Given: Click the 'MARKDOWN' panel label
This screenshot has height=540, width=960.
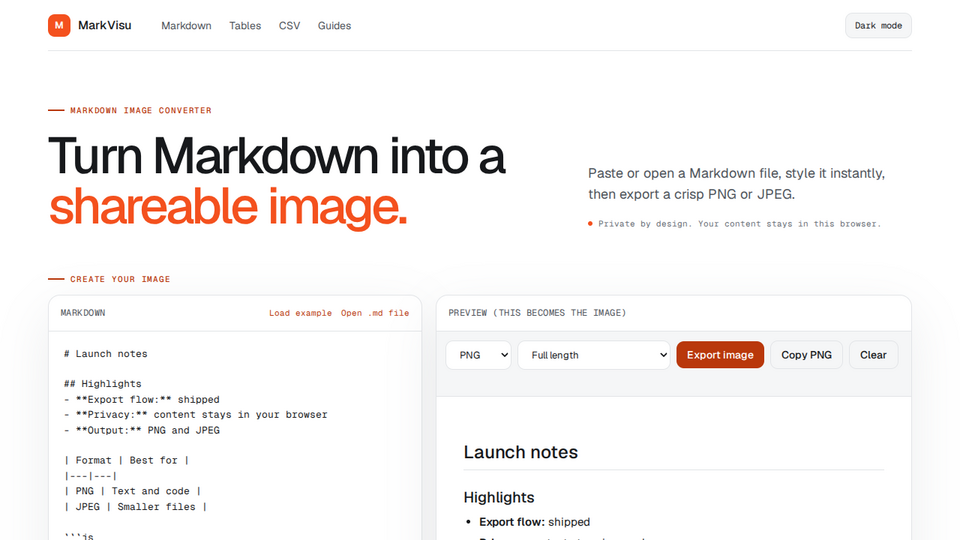Looking at the screenshot, I should pos(83,313).
